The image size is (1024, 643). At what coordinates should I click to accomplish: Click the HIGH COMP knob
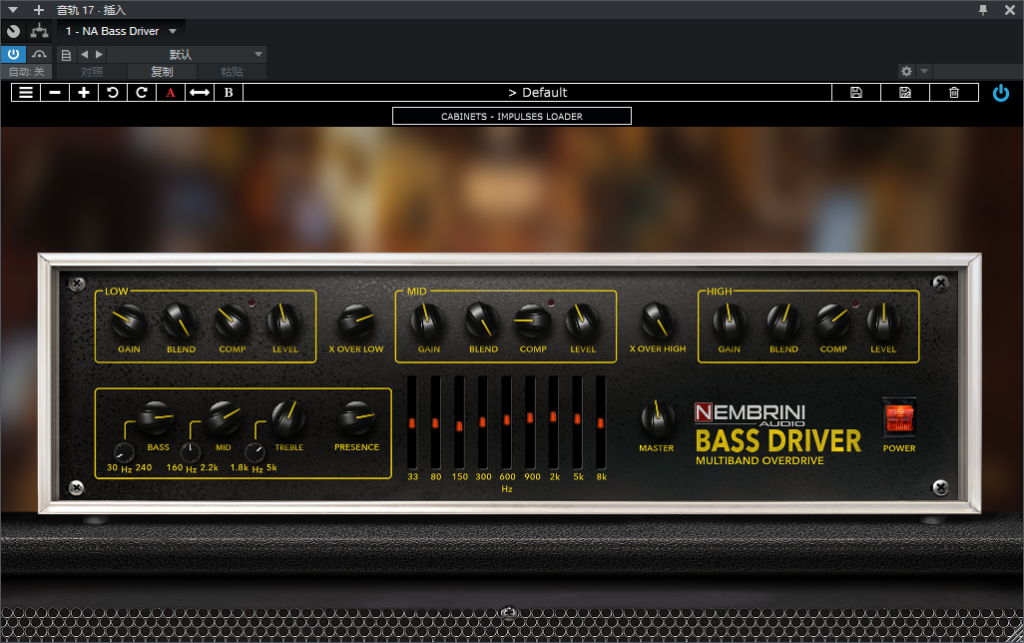click(833, 321)
